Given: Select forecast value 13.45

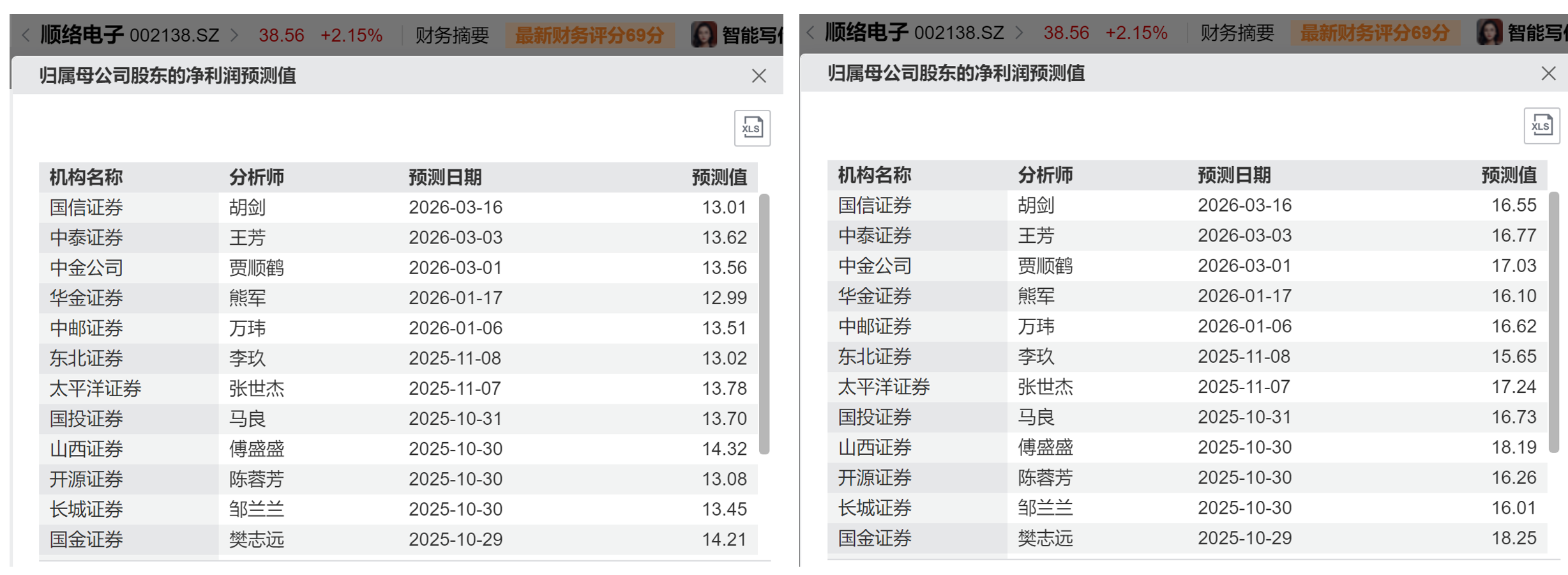Looking at the screenshot, I should click(x=725, y=509).
